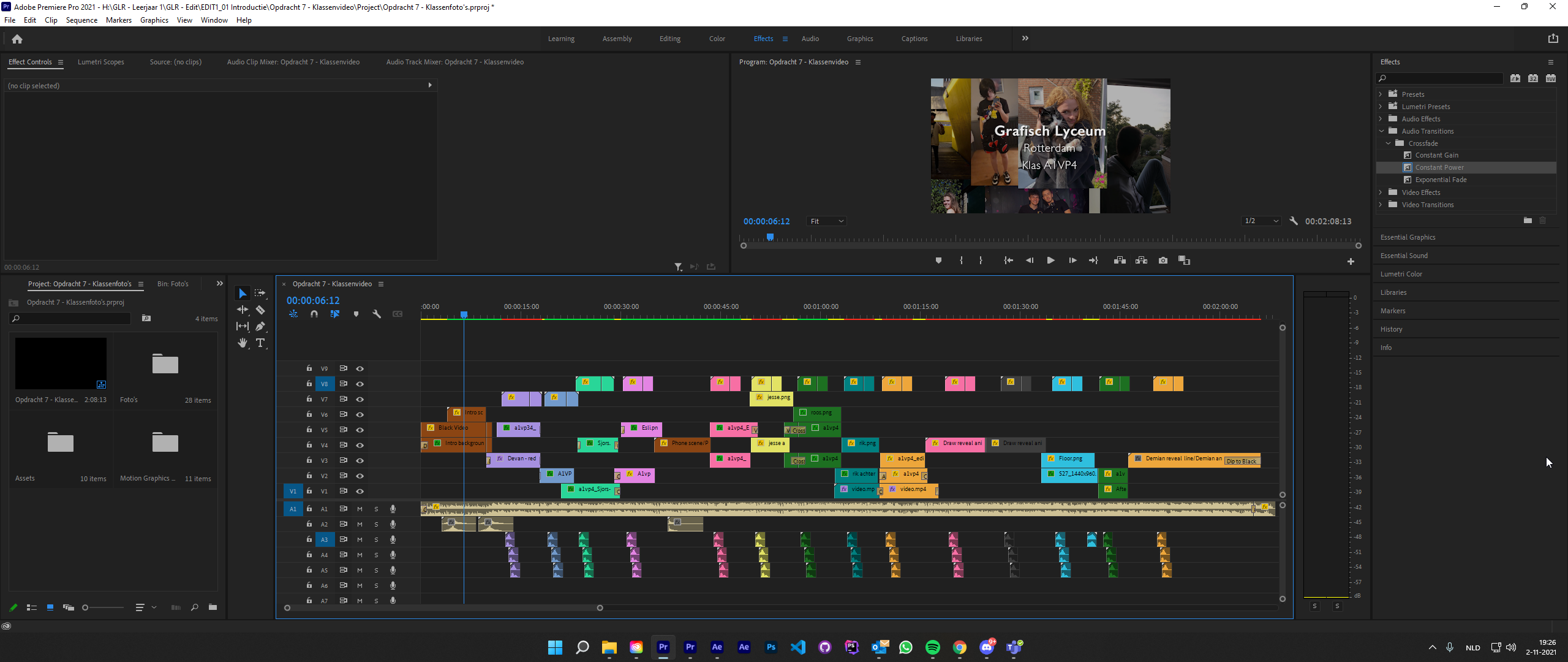Viewport: 1568px width, 662px height.
Task: Toggle lock on track V3
Action: [x=309, y=460]
